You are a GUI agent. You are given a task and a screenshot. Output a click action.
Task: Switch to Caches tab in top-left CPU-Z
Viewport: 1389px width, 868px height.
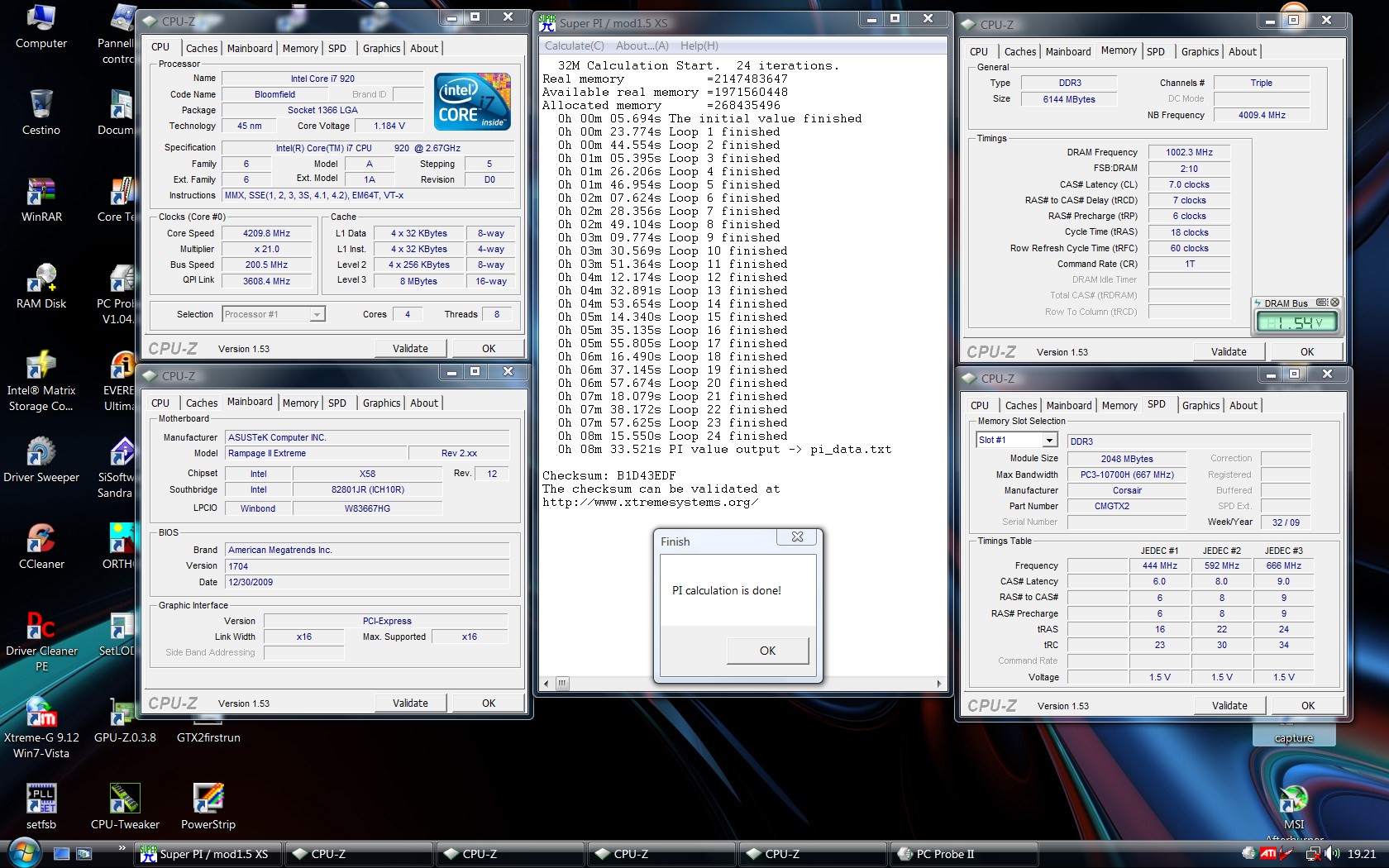click(202, 49)
